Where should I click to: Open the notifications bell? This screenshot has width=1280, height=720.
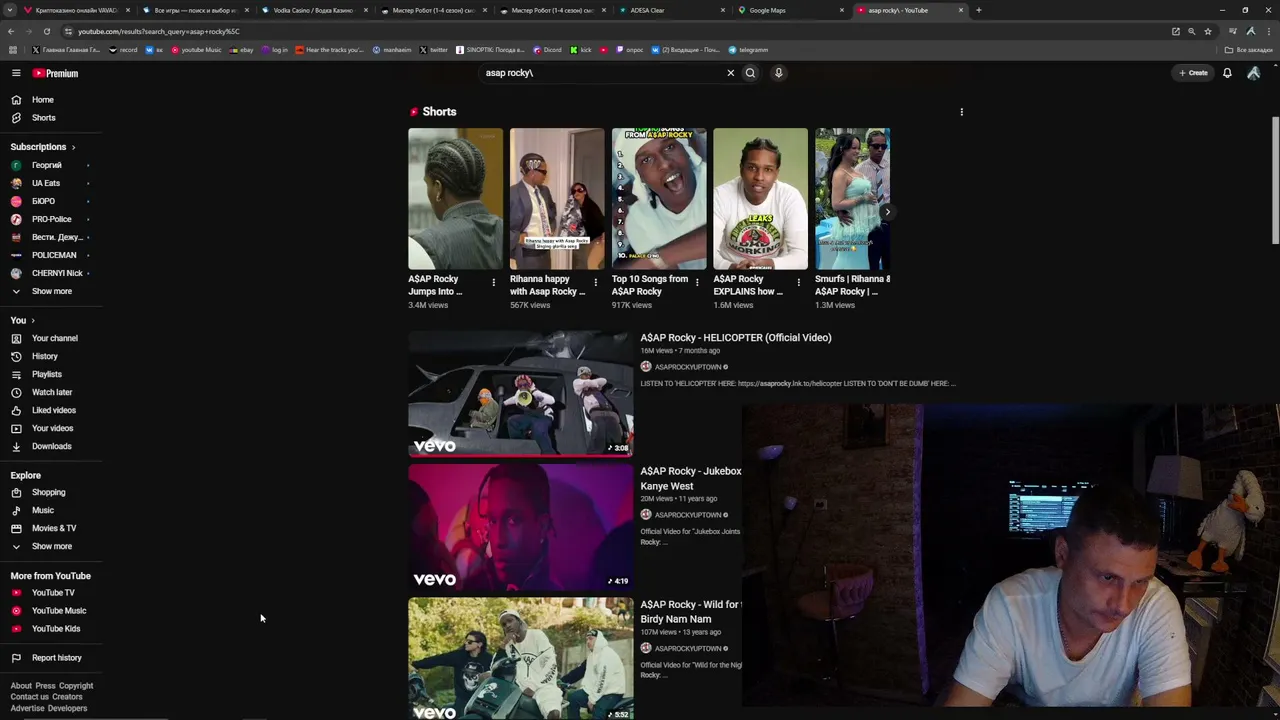click(1227, 73)
